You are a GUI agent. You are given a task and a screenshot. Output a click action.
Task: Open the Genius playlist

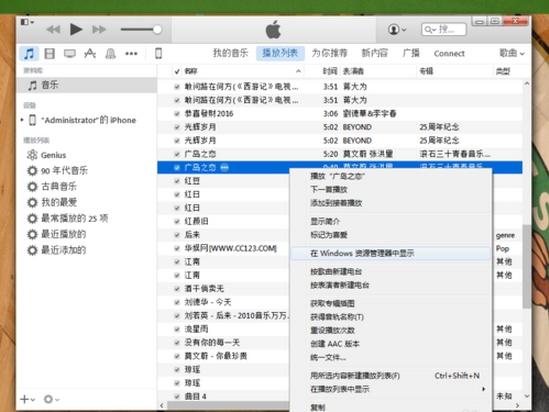click(x=53, y=155)
